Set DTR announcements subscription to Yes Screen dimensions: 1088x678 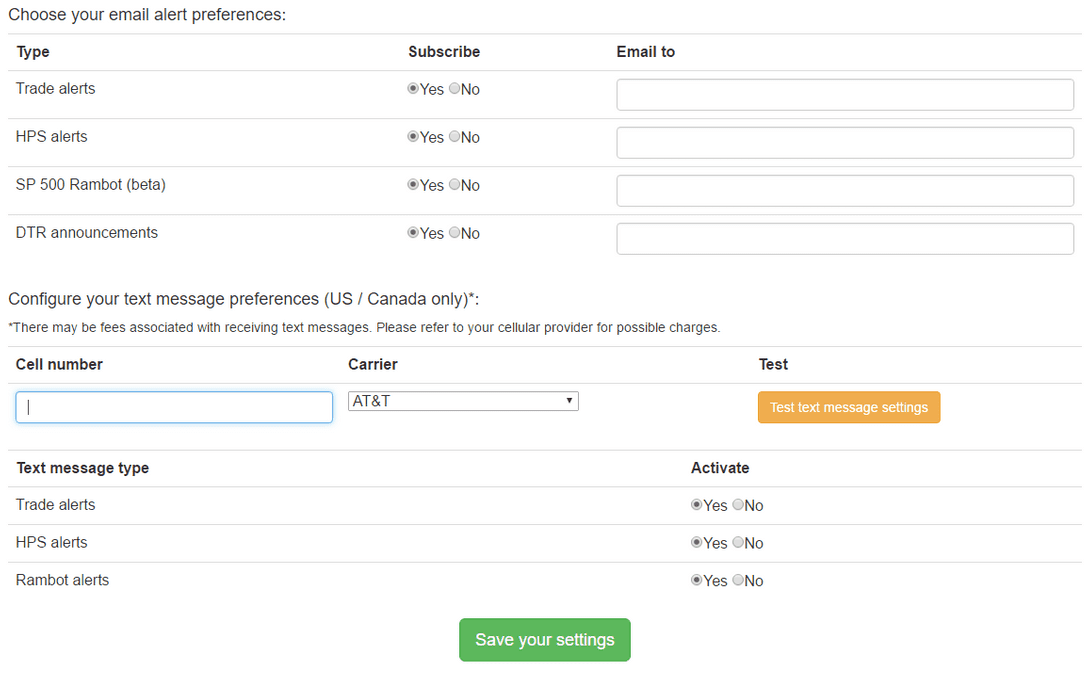413,233
